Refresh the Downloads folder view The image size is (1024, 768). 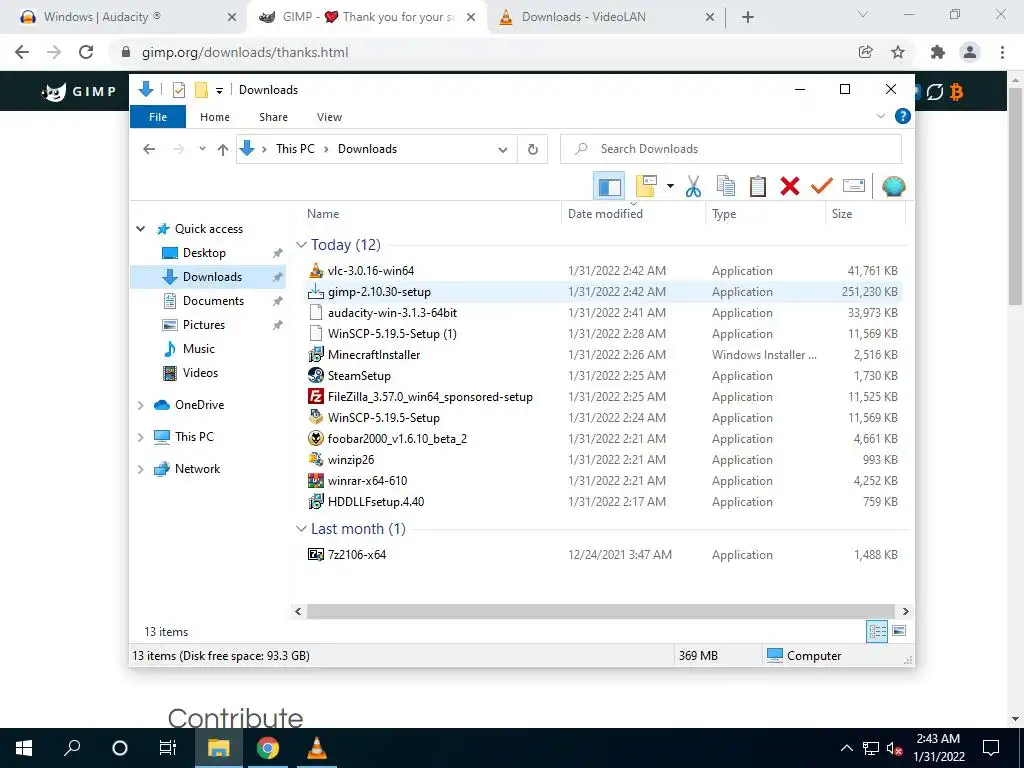click(x=533, y=150)
